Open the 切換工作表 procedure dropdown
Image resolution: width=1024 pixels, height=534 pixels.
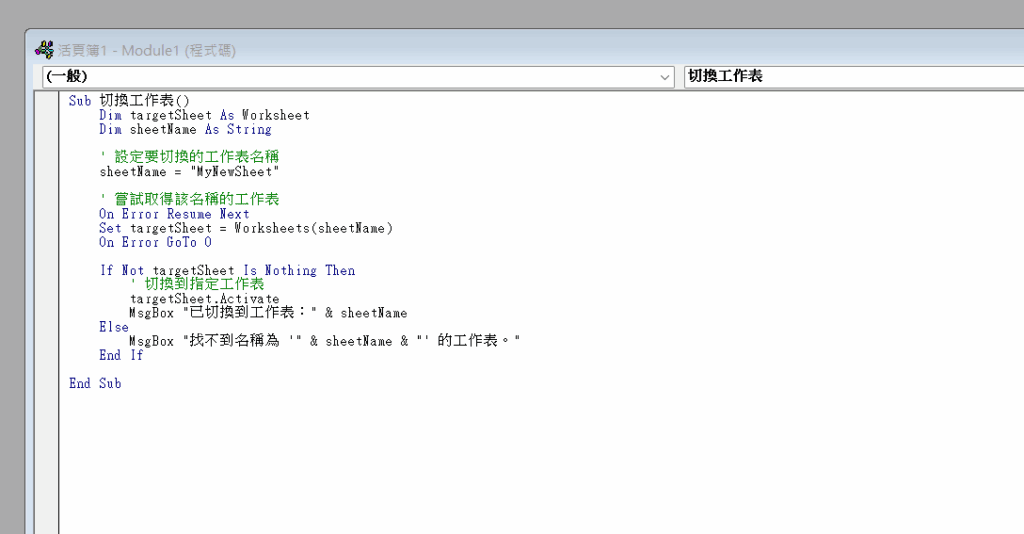click(x=852, y=77)
